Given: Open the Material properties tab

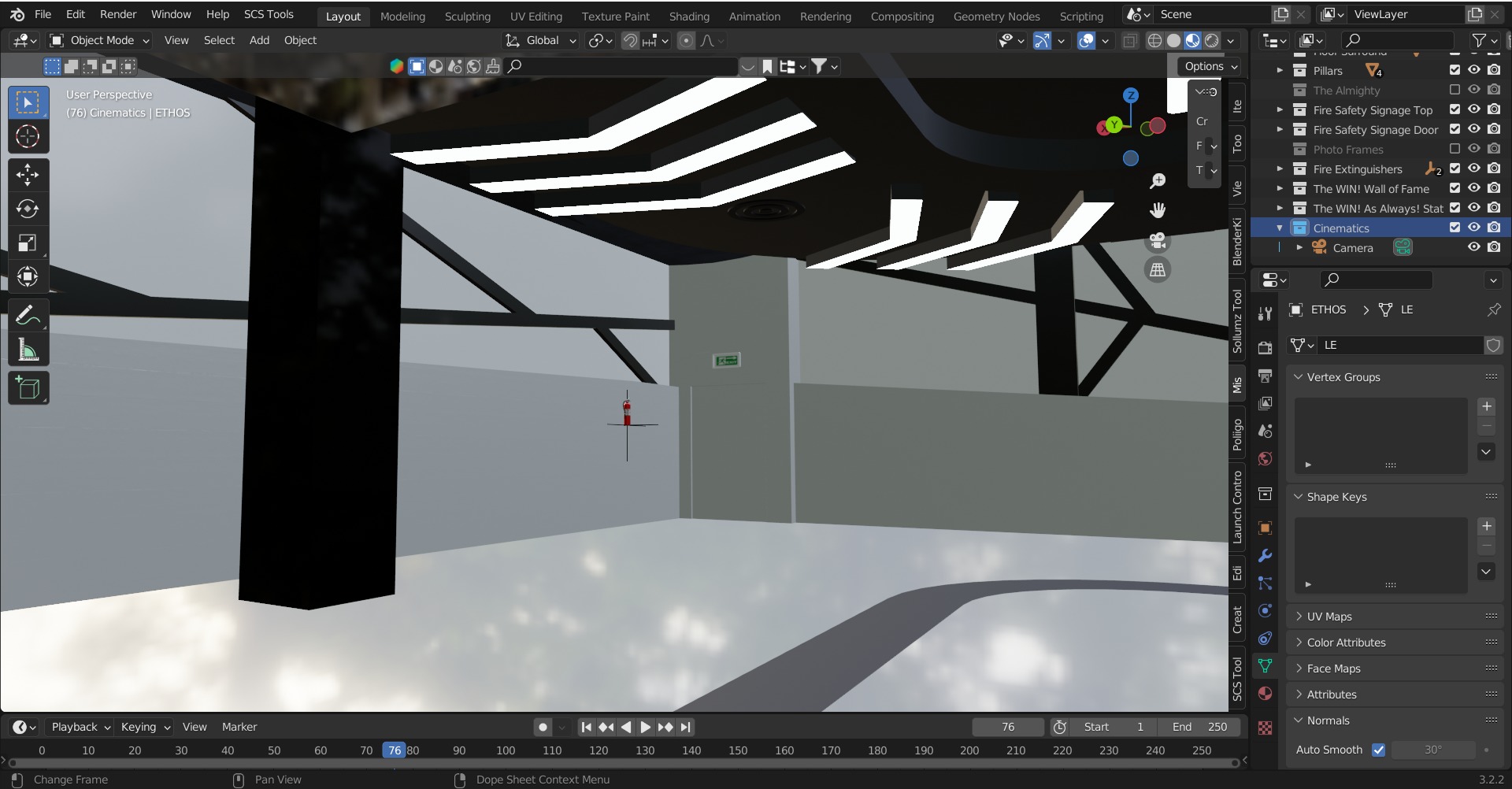Looking at the screenshot, I should [x=1266, y=694].
